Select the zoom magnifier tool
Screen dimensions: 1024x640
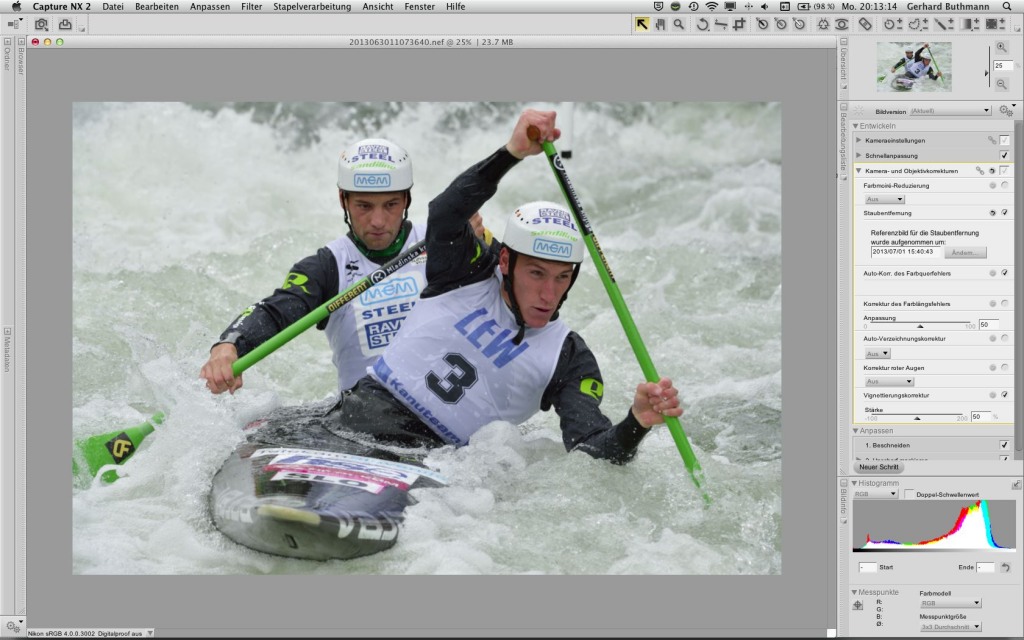pyautogui.click(x=679, y=24)
